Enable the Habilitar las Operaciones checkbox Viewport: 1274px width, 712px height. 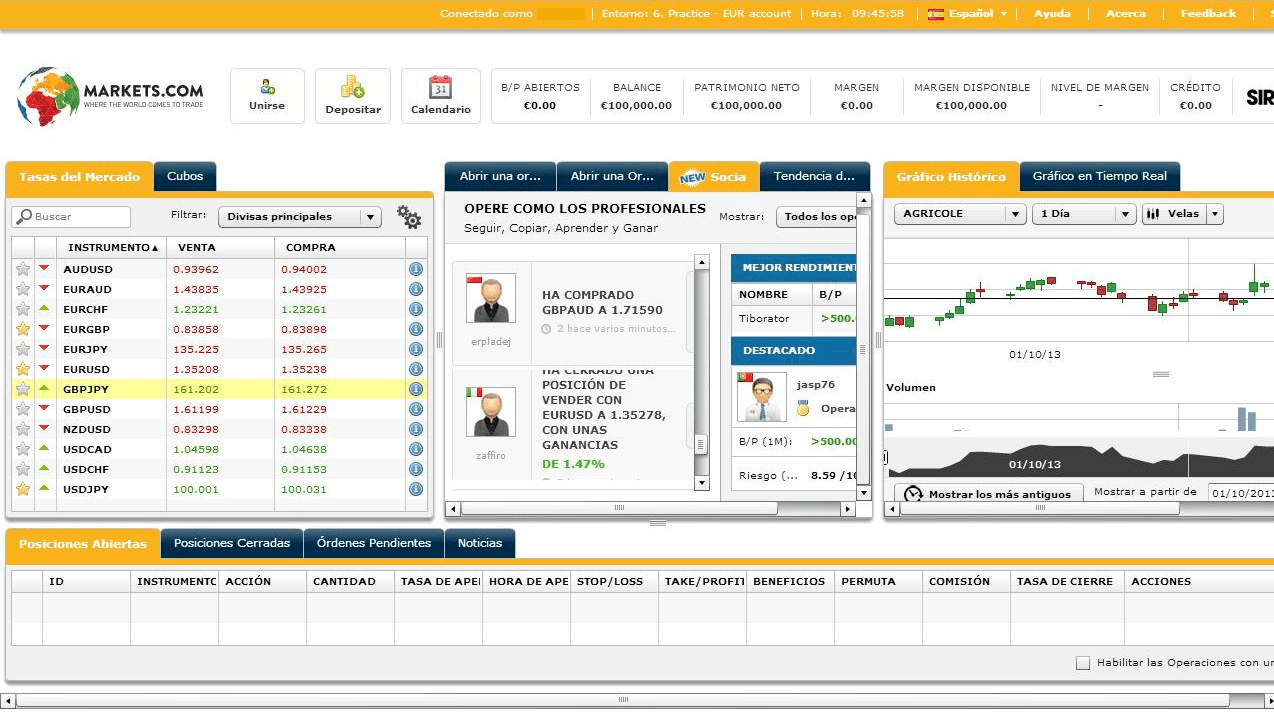coord(1083,663)
